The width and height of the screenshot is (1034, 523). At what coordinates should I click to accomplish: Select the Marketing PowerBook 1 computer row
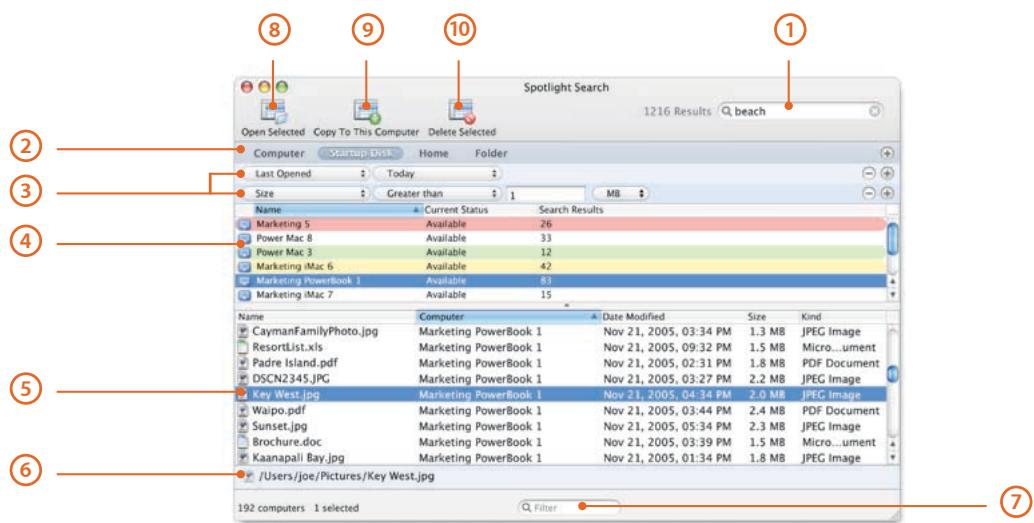(562, 281)
